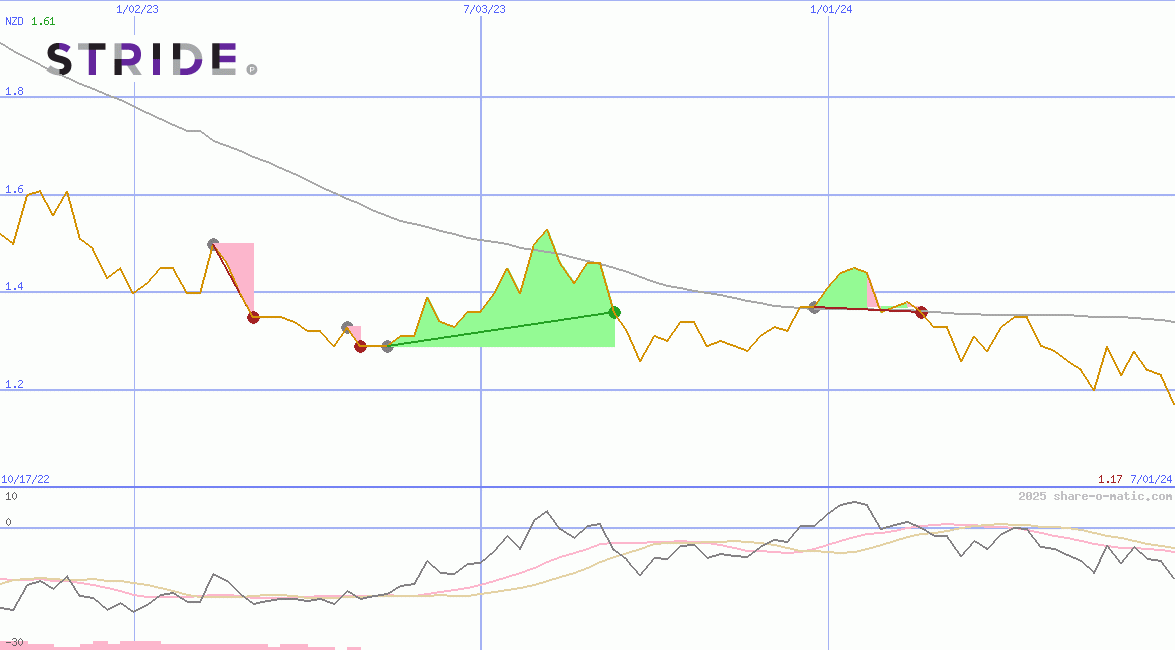Click the STRIDE logo

pos(142,59)
